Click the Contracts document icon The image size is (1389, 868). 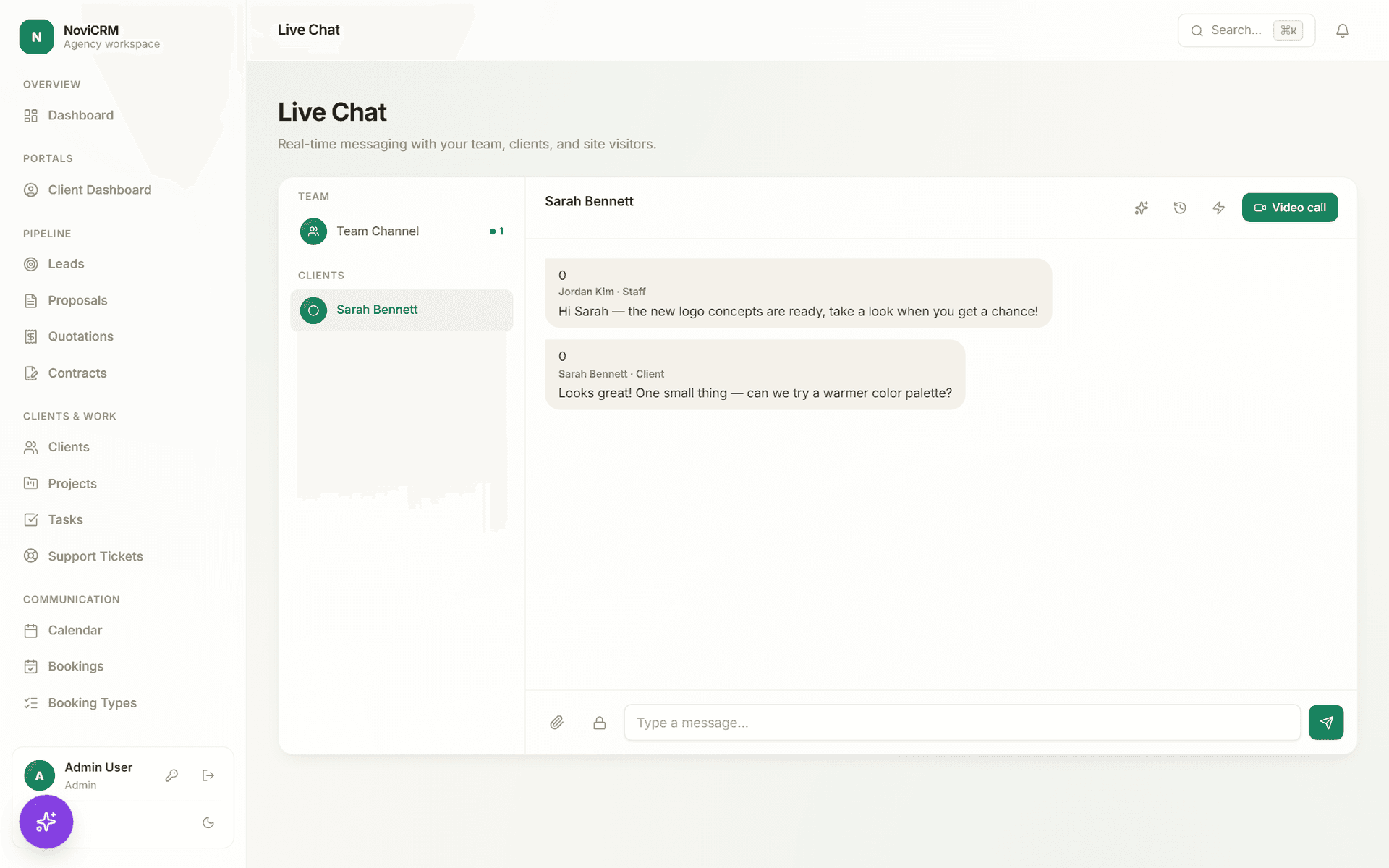coord(30,373)
